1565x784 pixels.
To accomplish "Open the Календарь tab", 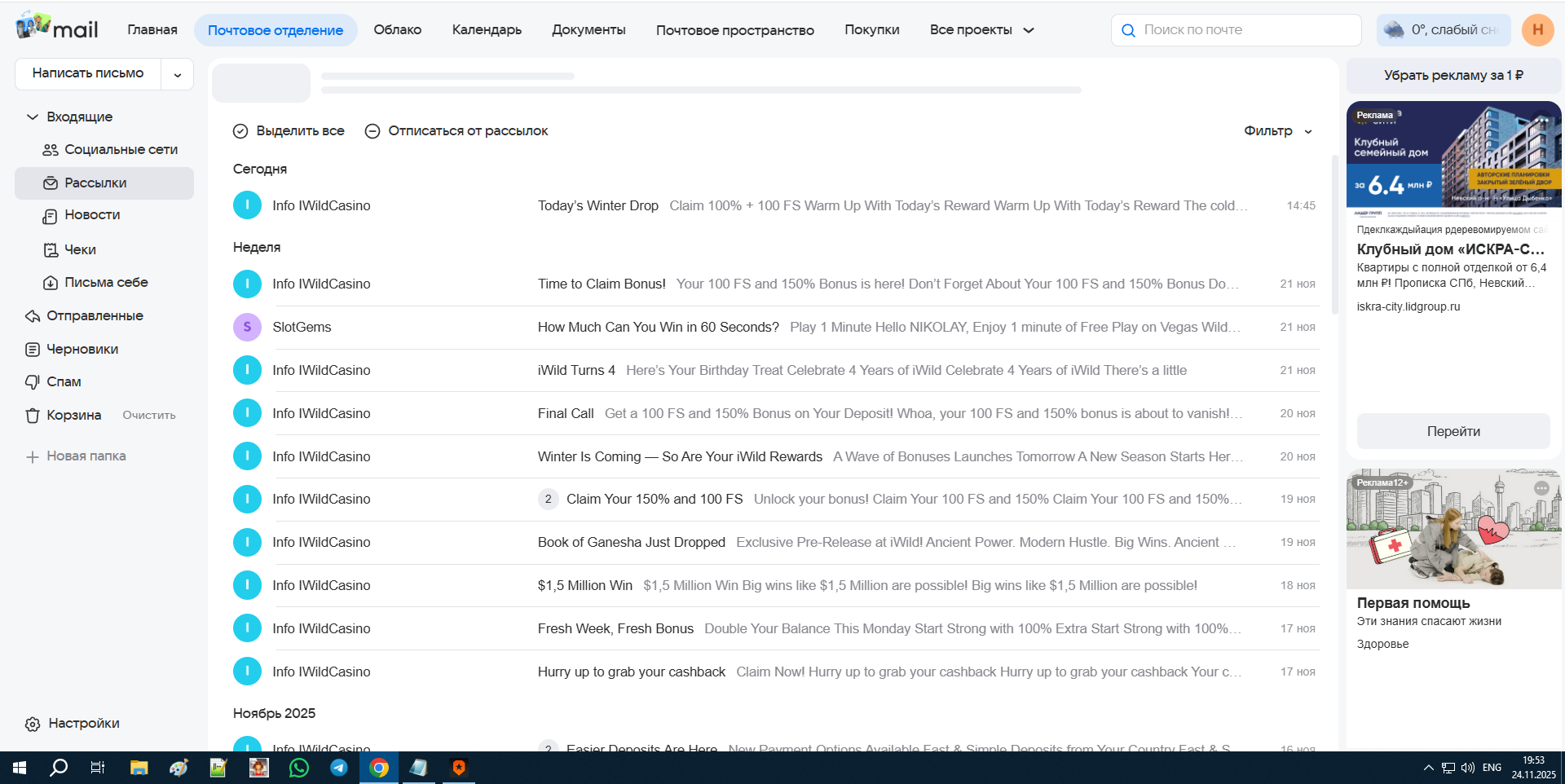I will [x=487, y=30].
